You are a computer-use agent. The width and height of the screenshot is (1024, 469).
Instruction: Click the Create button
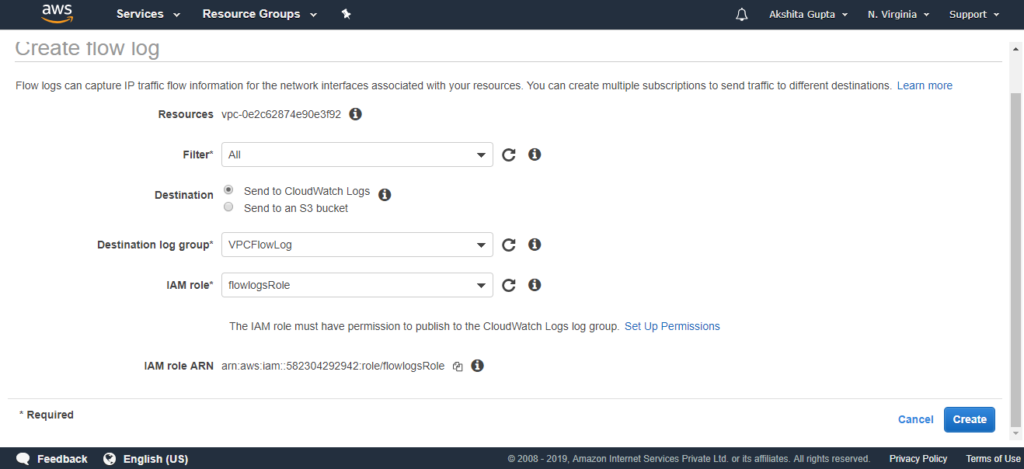[969, 419]
